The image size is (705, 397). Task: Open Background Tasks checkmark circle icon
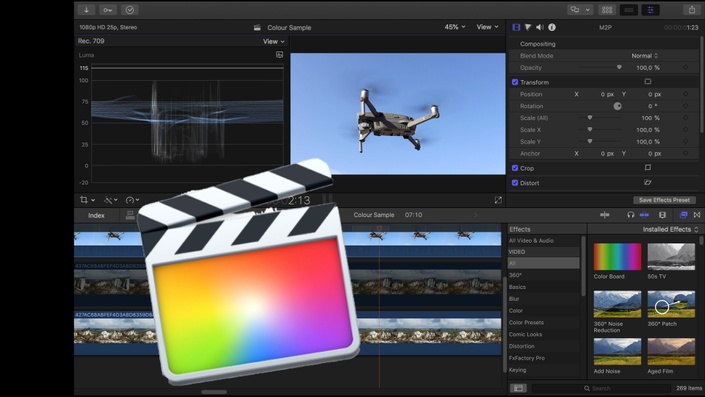point(129,9)
